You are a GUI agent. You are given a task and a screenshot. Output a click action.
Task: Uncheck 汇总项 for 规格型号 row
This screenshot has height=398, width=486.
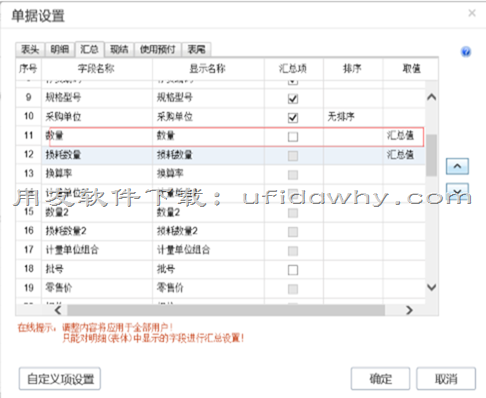pos(293,99)
